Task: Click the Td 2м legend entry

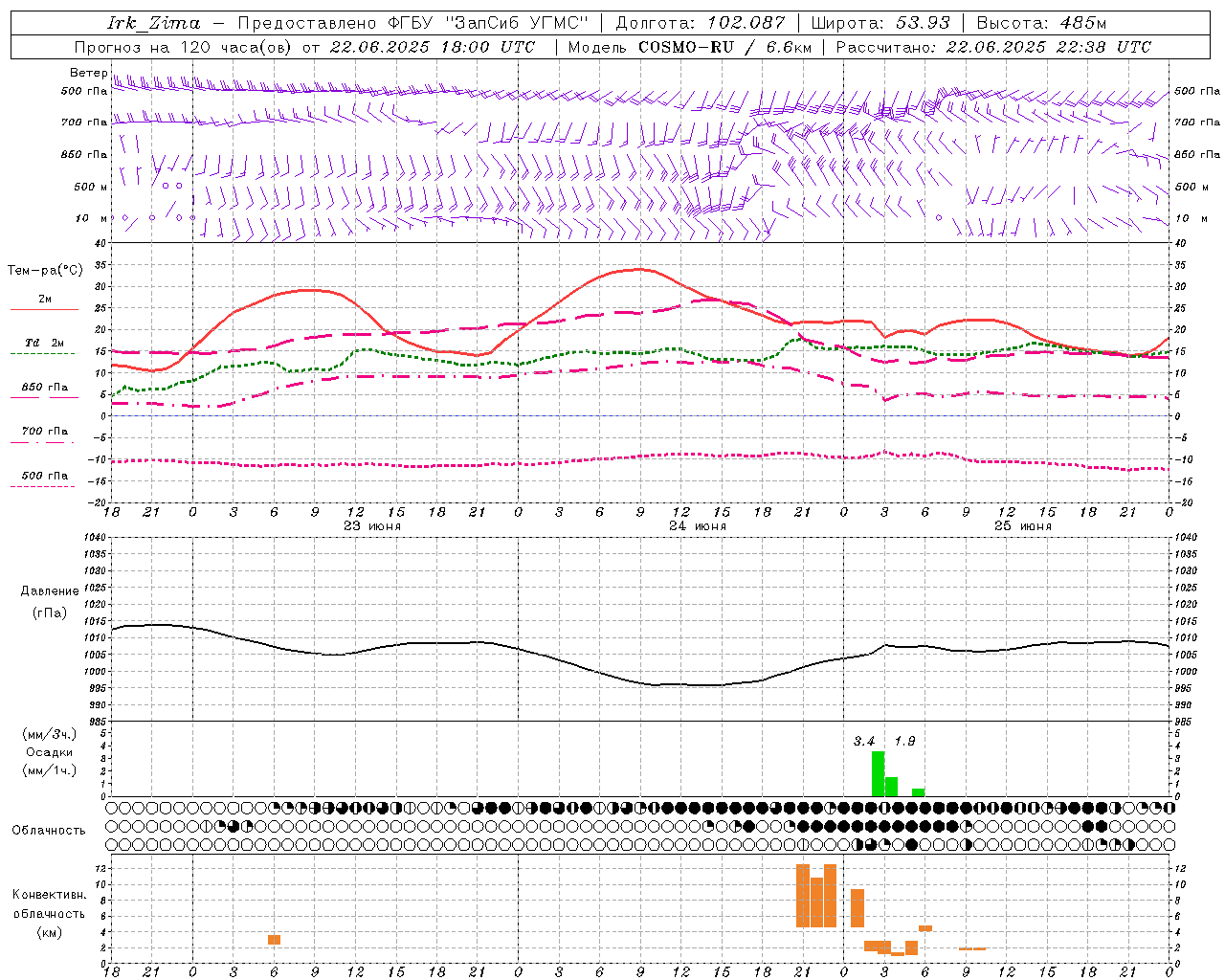Action: point(45,343)
